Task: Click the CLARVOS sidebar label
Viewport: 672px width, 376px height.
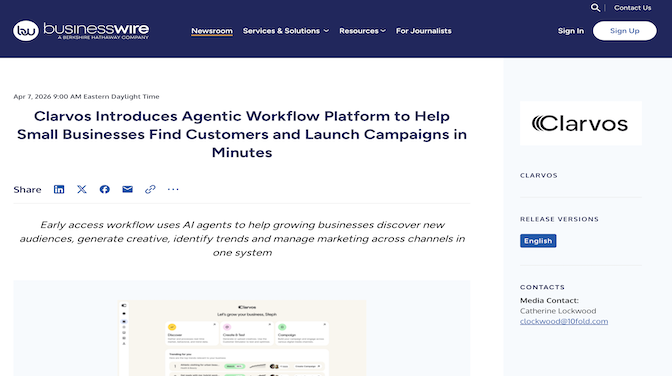Action: point(539,175)
